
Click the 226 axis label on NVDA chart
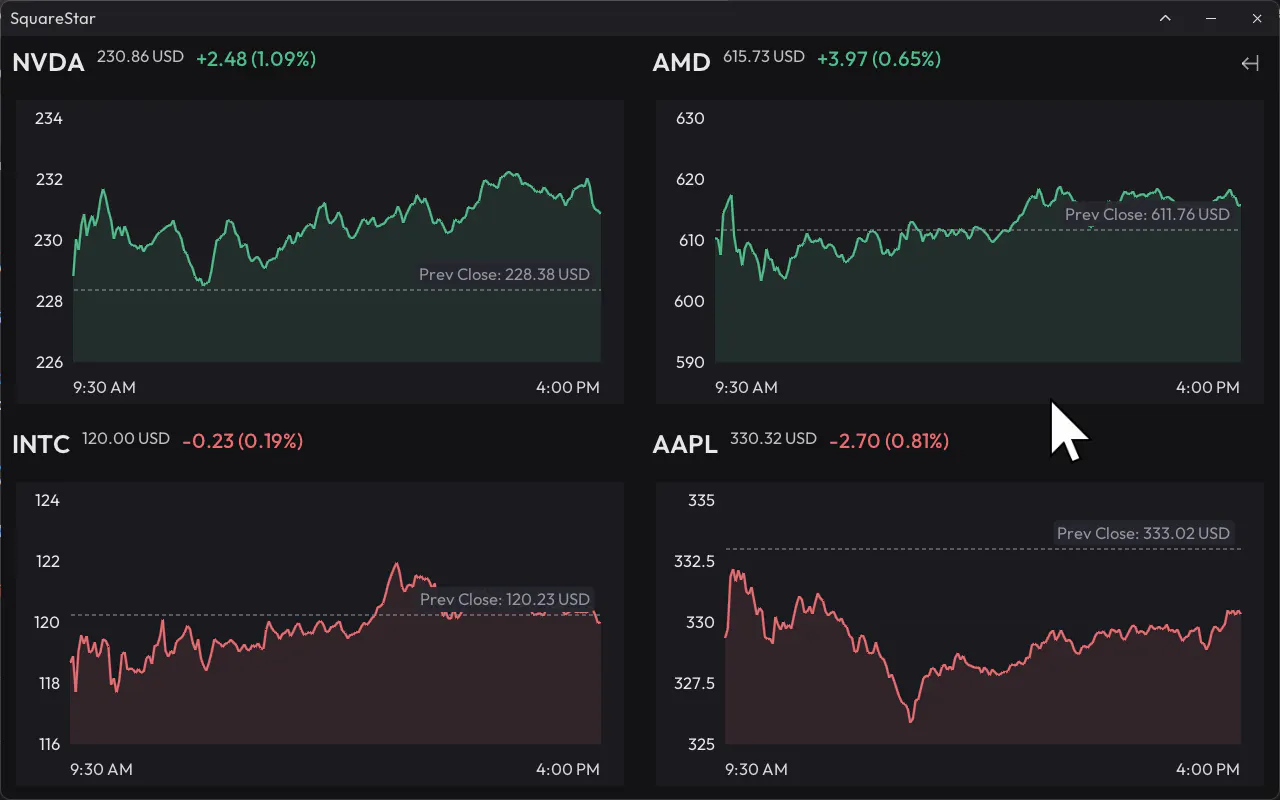click(x=49, y=362)
